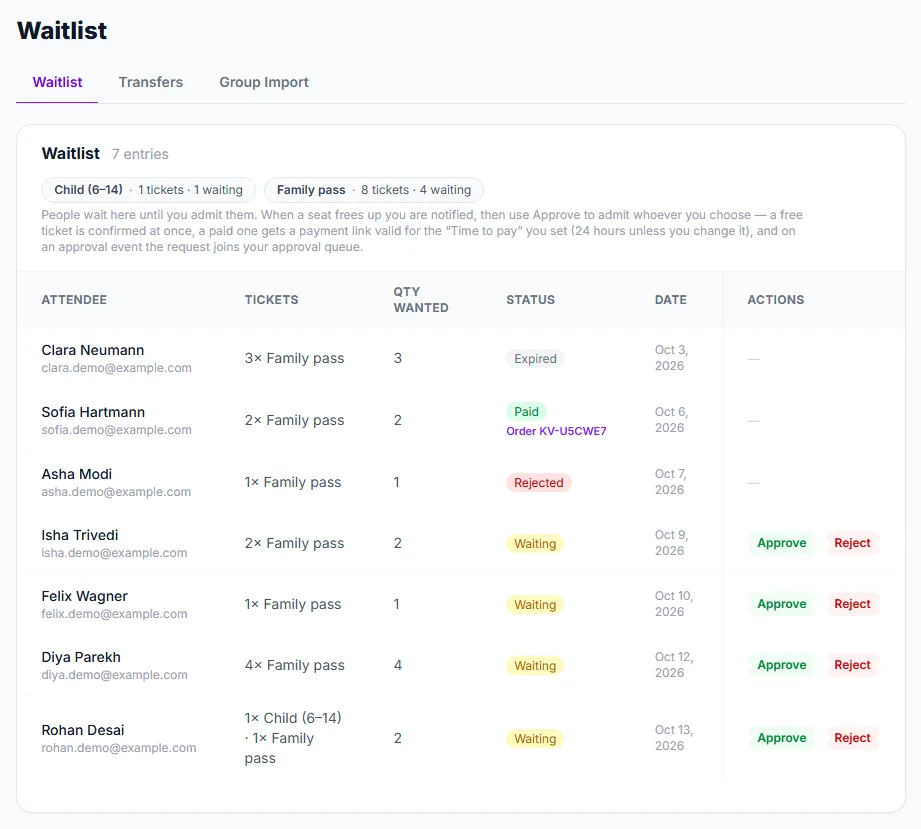
Task: Click Waiting badge in Isha Trivedi's row
Action: [535, 543]
